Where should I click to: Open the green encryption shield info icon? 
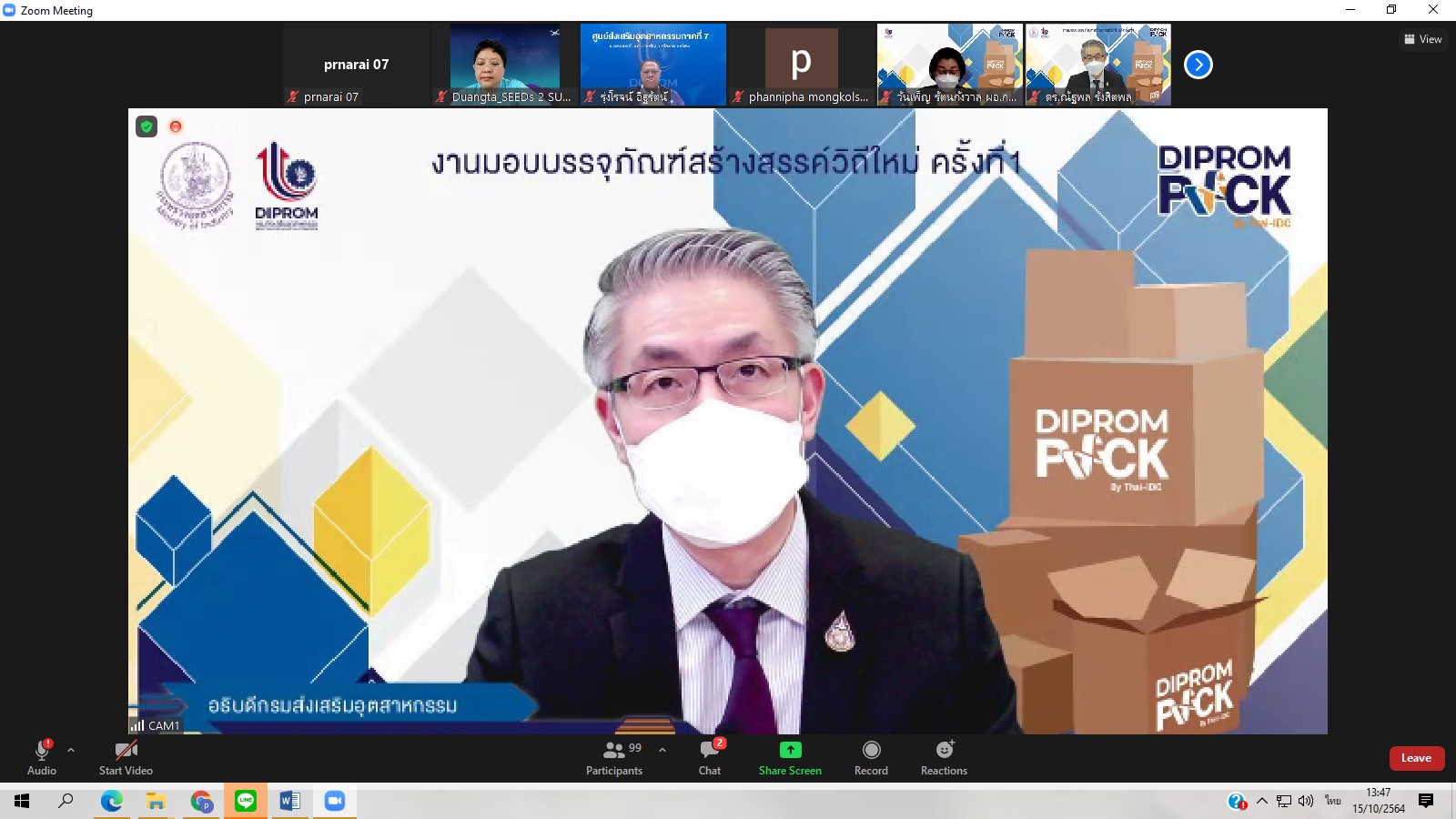(x=147, y=126)
